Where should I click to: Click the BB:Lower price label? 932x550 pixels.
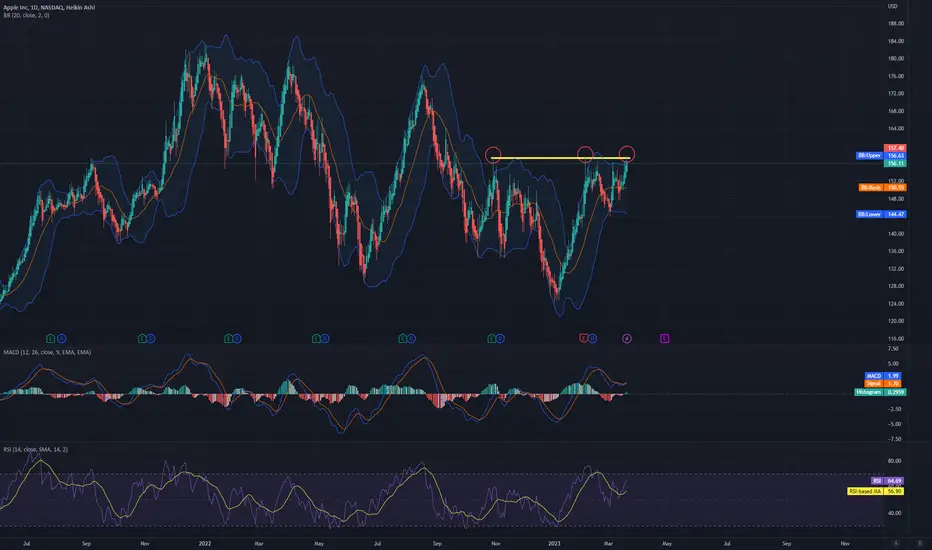coord(881,214)
